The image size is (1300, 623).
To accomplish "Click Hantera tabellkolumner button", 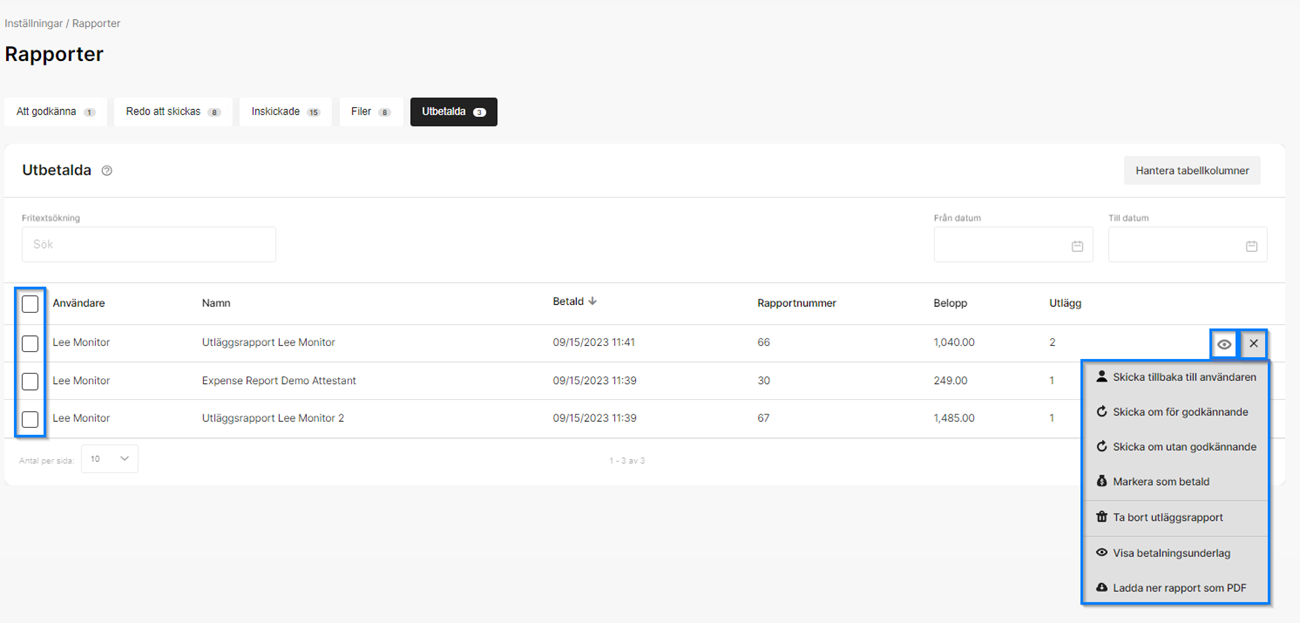I will [1192, 171].
